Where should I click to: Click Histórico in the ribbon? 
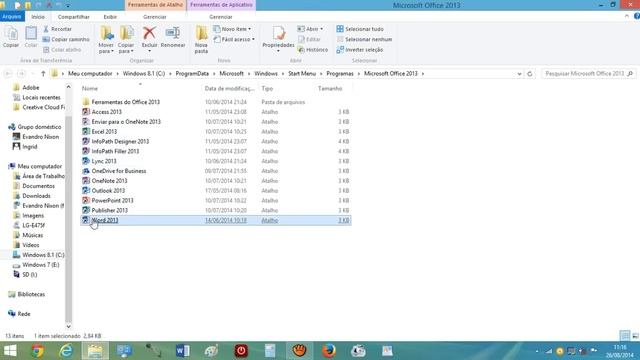click(x=313, y=50)
